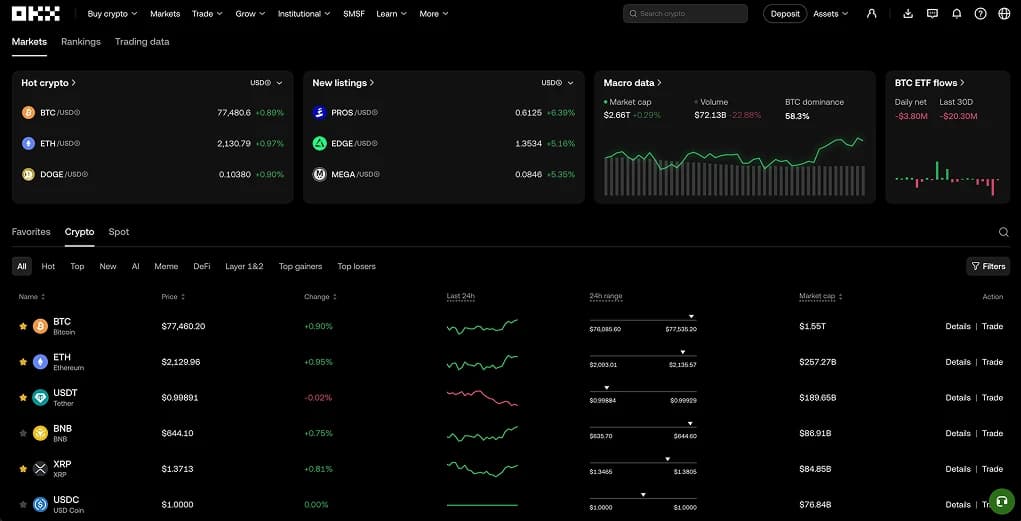Open the green support headset button

point(1002,501)
